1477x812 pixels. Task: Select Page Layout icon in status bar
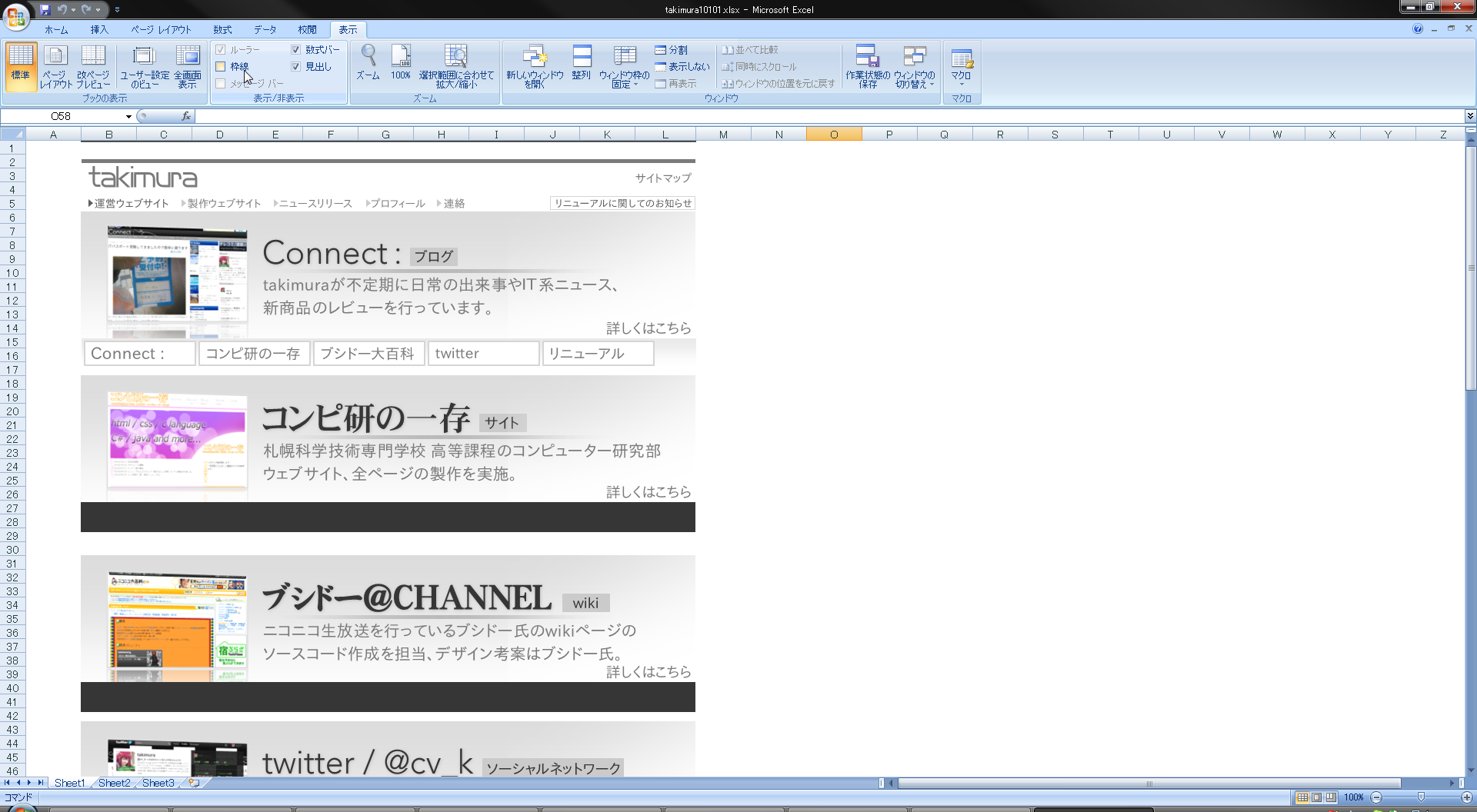[x=1316, y=797]
